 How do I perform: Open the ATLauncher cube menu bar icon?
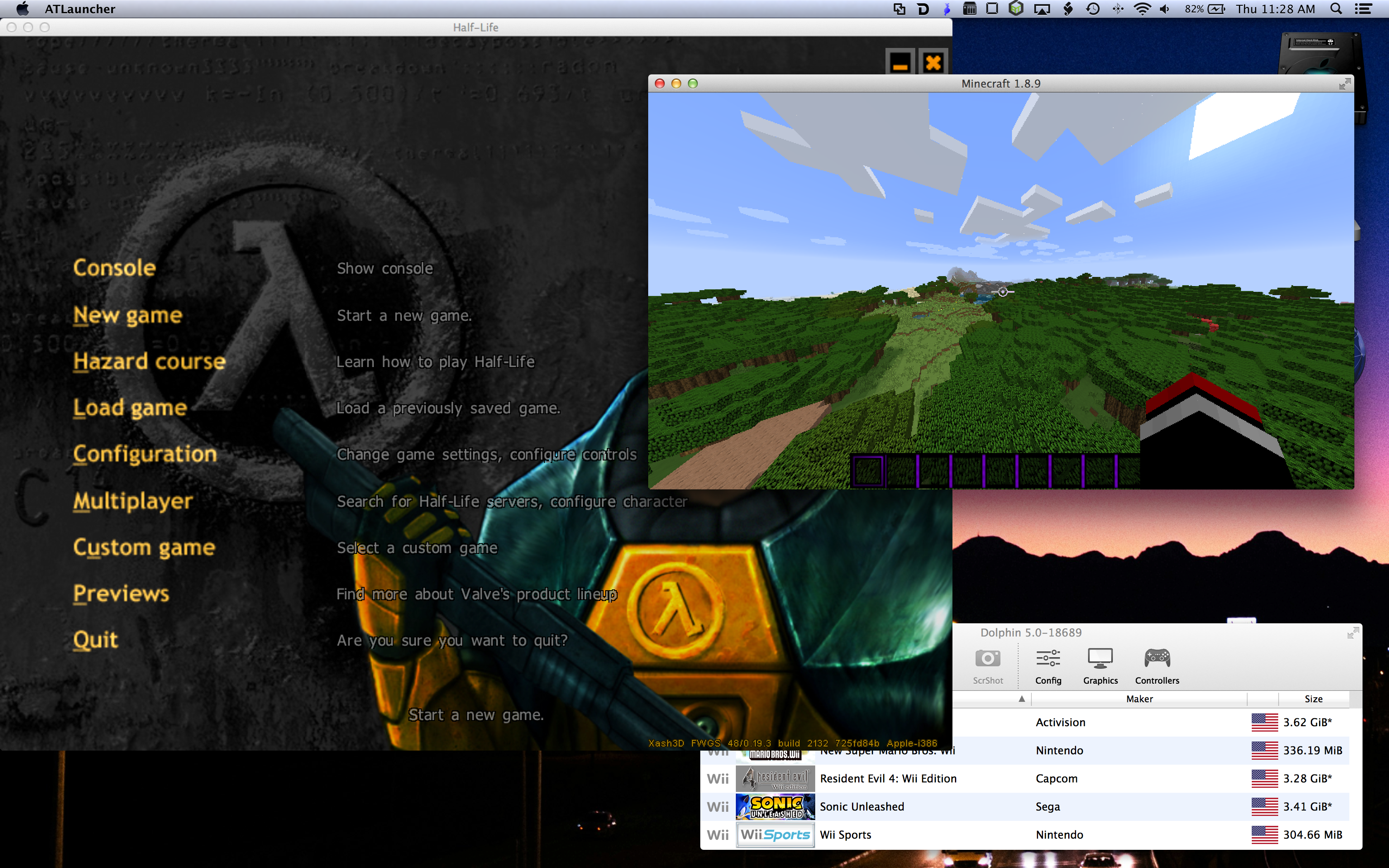(x=1016, y=9)
